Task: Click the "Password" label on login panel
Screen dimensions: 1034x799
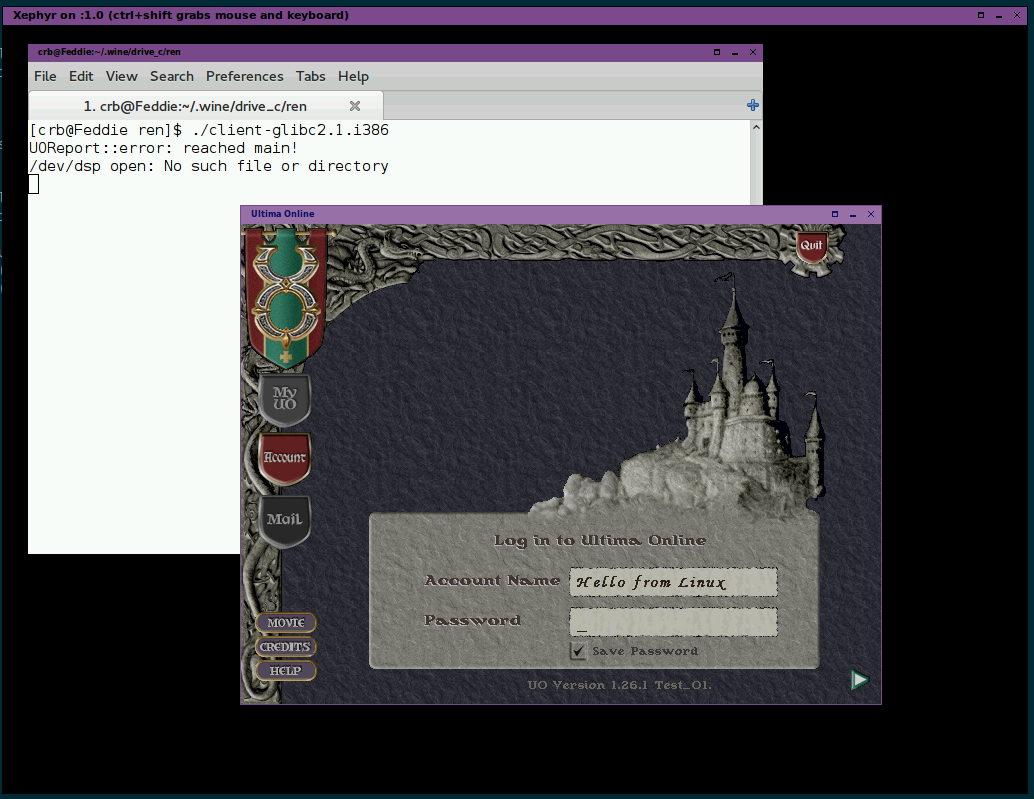Action: coord(472,620)
